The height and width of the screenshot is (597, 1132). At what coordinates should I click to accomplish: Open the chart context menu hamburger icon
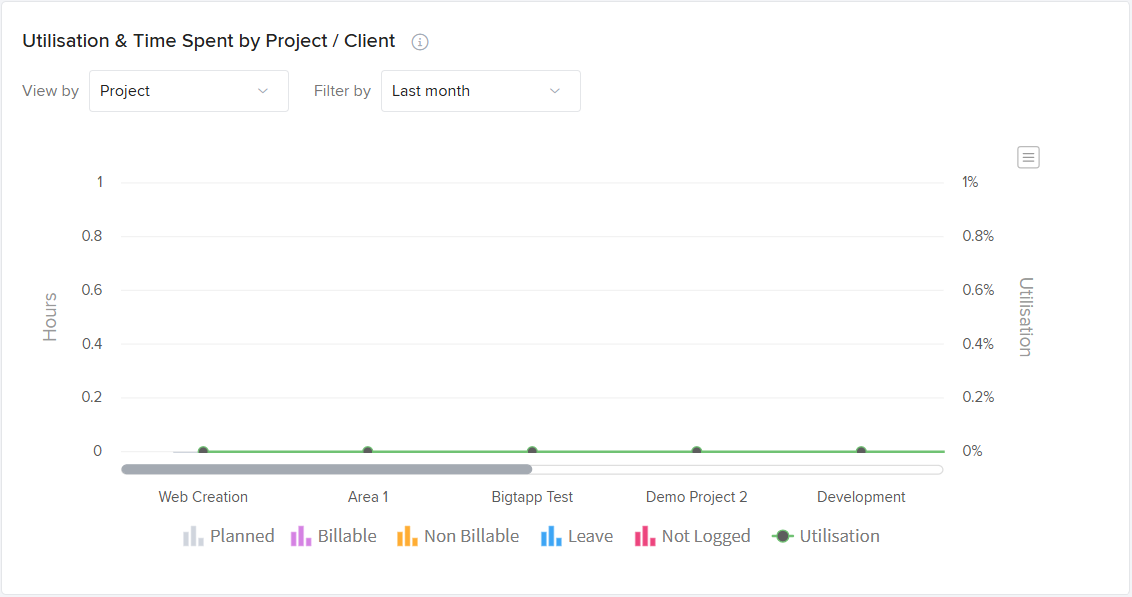point(1028,157)
